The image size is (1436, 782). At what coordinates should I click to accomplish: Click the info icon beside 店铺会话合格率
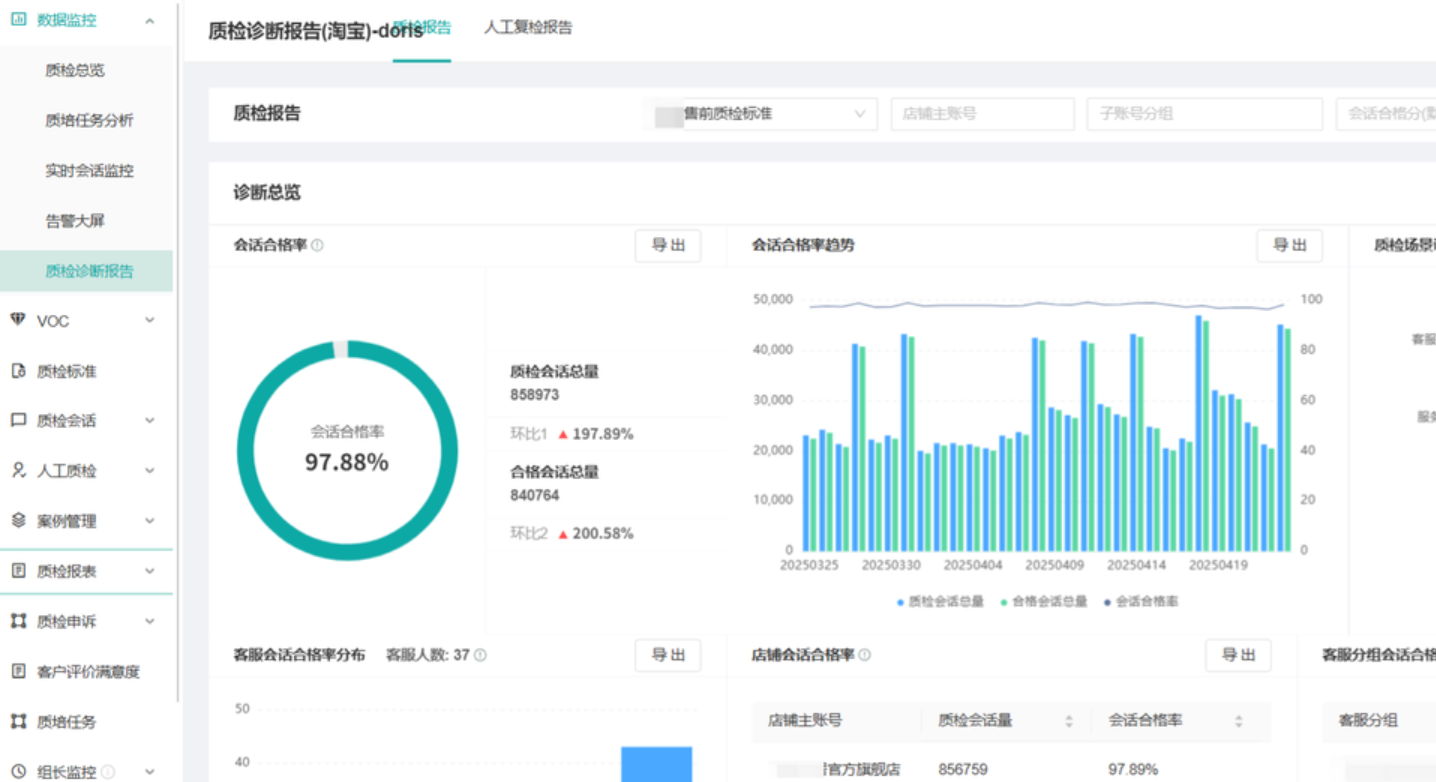coord(864,655)
